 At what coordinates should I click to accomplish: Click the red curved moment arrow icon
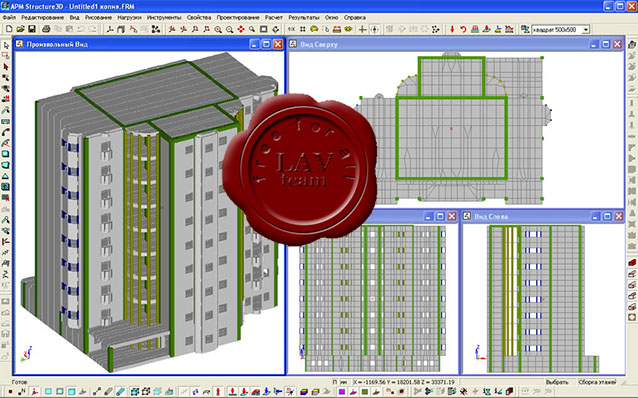(463, 29)
